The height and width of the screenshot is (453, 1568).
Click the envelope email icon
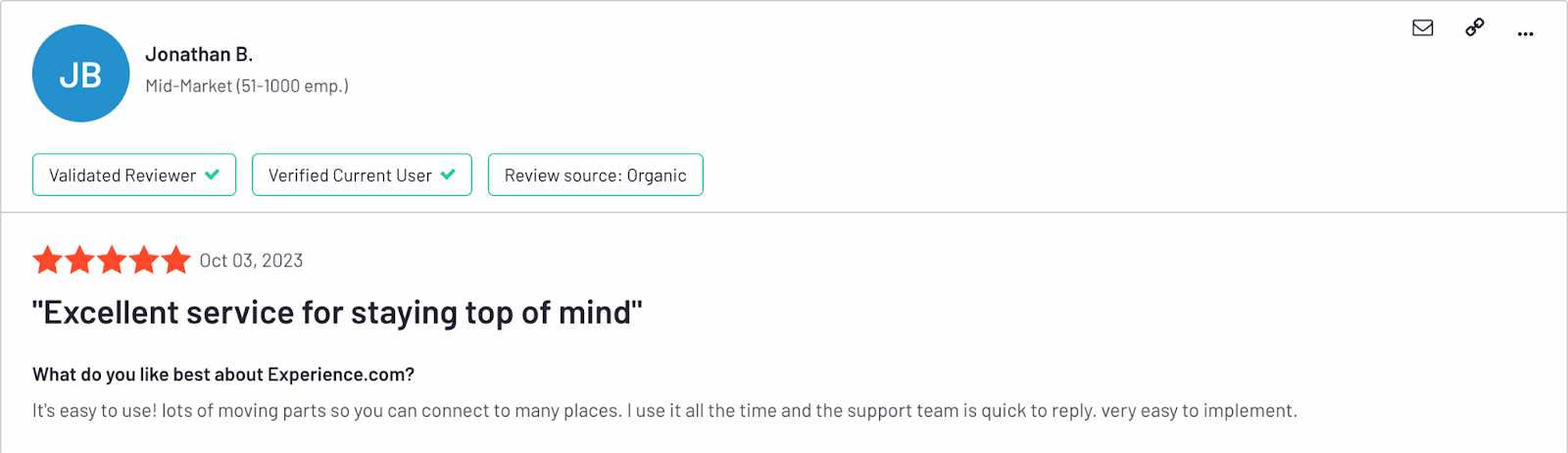[x=1423, y=27]
